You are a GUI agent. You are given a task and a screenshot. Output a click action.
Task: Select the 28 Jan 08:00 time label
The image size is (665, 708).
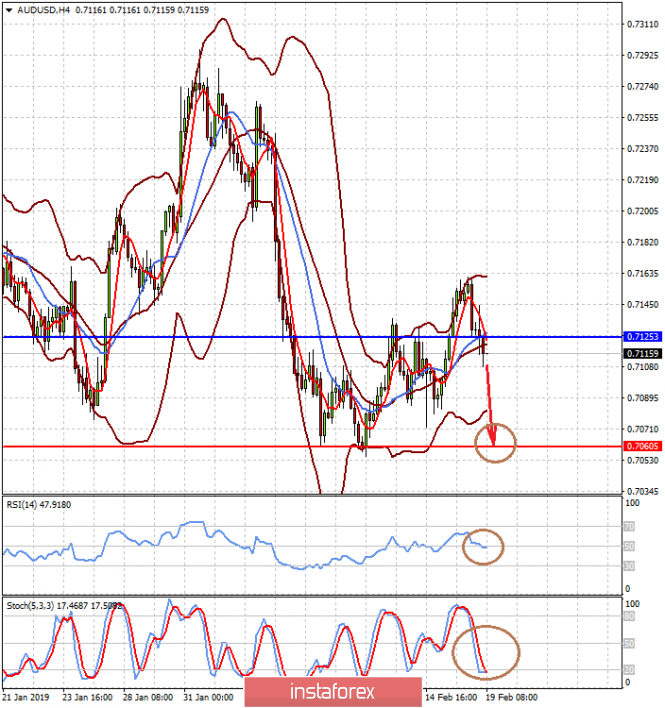148,695
